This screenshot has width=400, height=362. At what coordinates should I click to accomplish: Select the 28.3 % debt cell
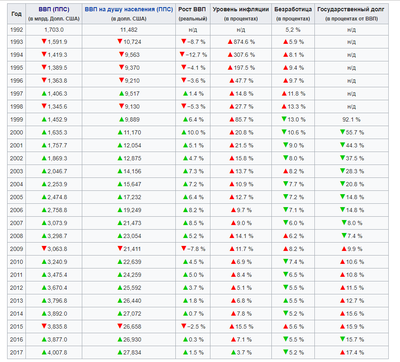pos(351,171)
